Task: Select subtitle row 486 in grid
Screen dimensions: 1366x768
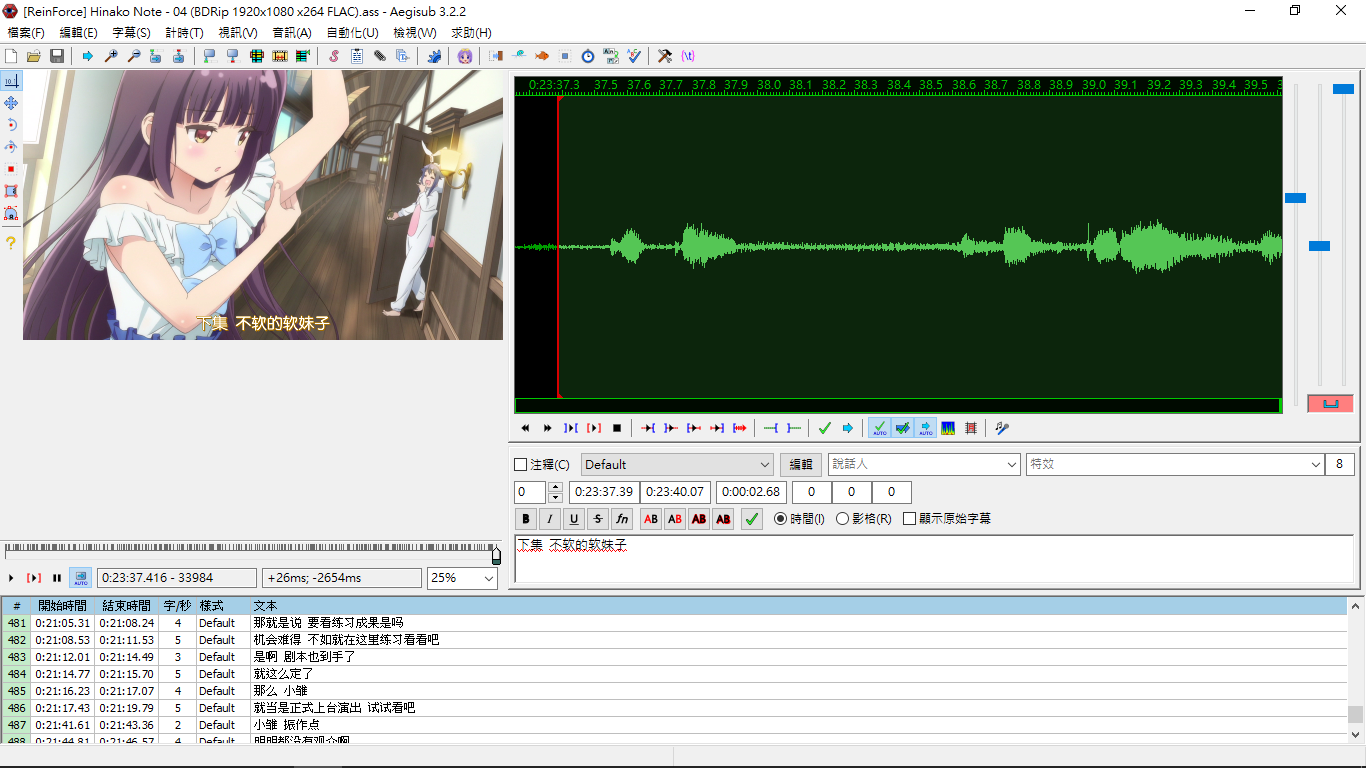Action: [674, 708]
